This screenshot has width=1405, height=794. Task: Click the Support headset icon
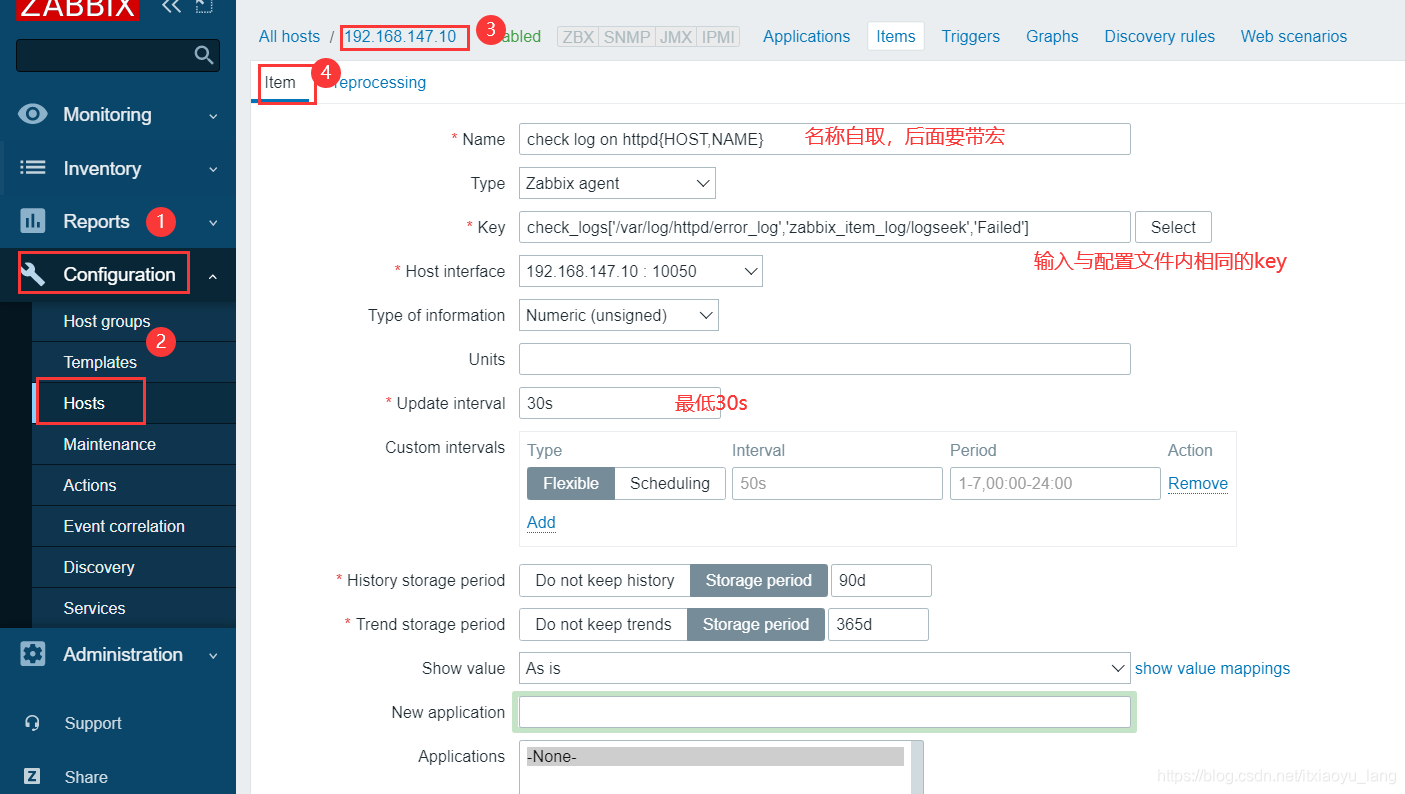[x=33, y=723]
